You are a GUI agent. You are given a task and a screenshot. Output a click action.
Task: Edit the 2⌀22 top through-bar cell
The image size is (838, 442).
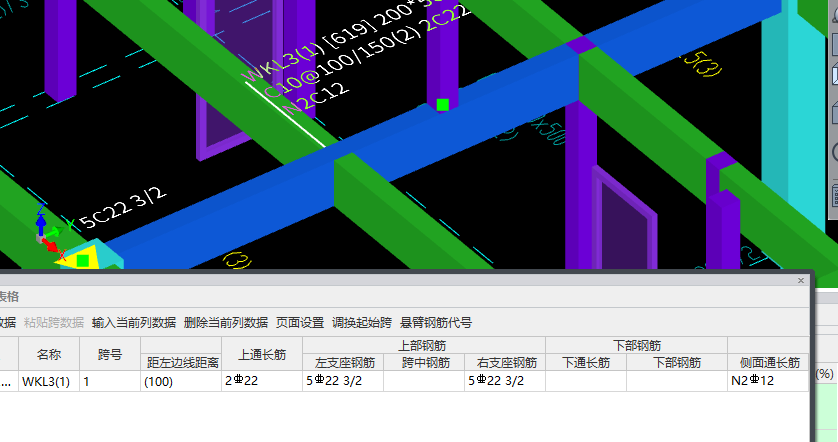(x=262, y=381)
